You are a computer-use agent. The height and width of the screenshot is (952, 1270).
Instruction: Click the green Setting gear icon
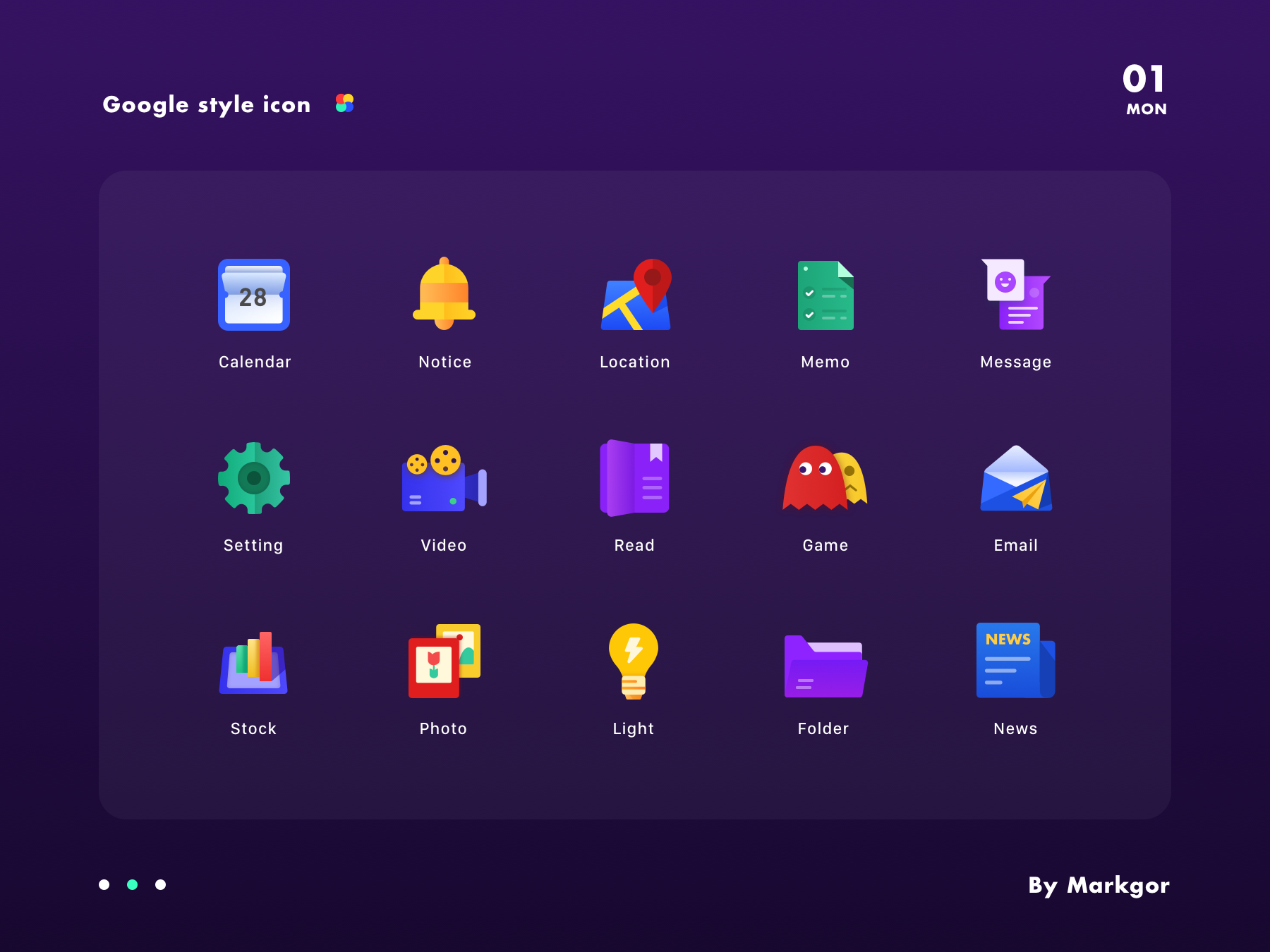(x=254, y=478)
